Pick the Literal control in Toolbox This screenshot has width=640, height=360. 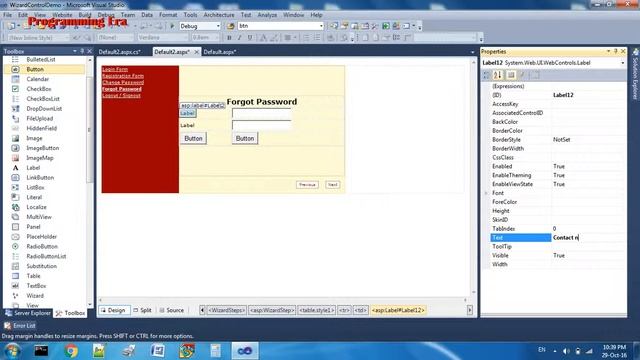[x=44, y=197]
